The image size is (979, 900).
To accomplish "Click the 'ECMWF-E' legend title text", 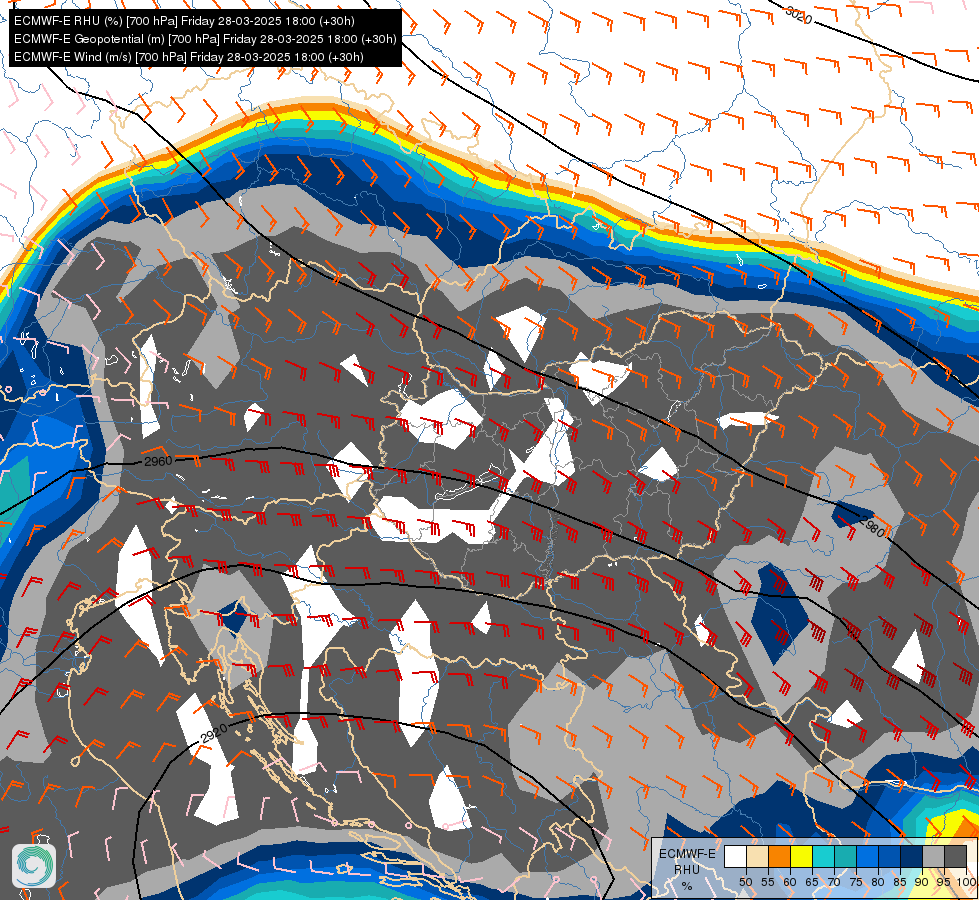I will [687, 854].
